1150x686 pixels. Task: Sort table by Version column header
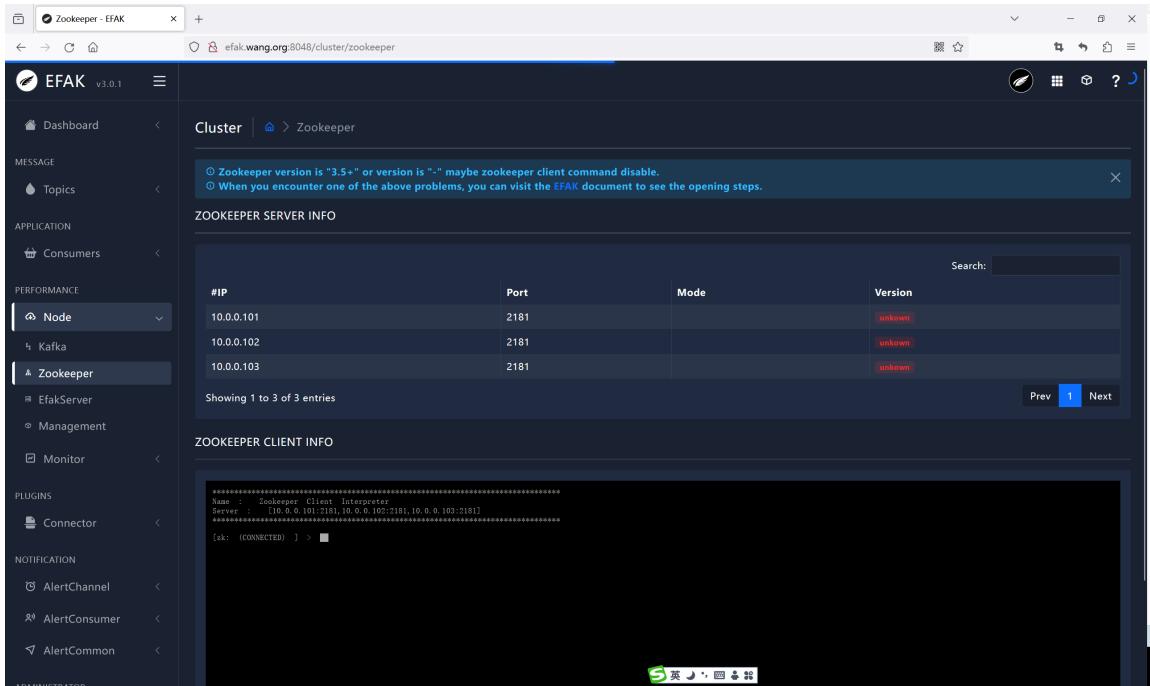(995, 292)
